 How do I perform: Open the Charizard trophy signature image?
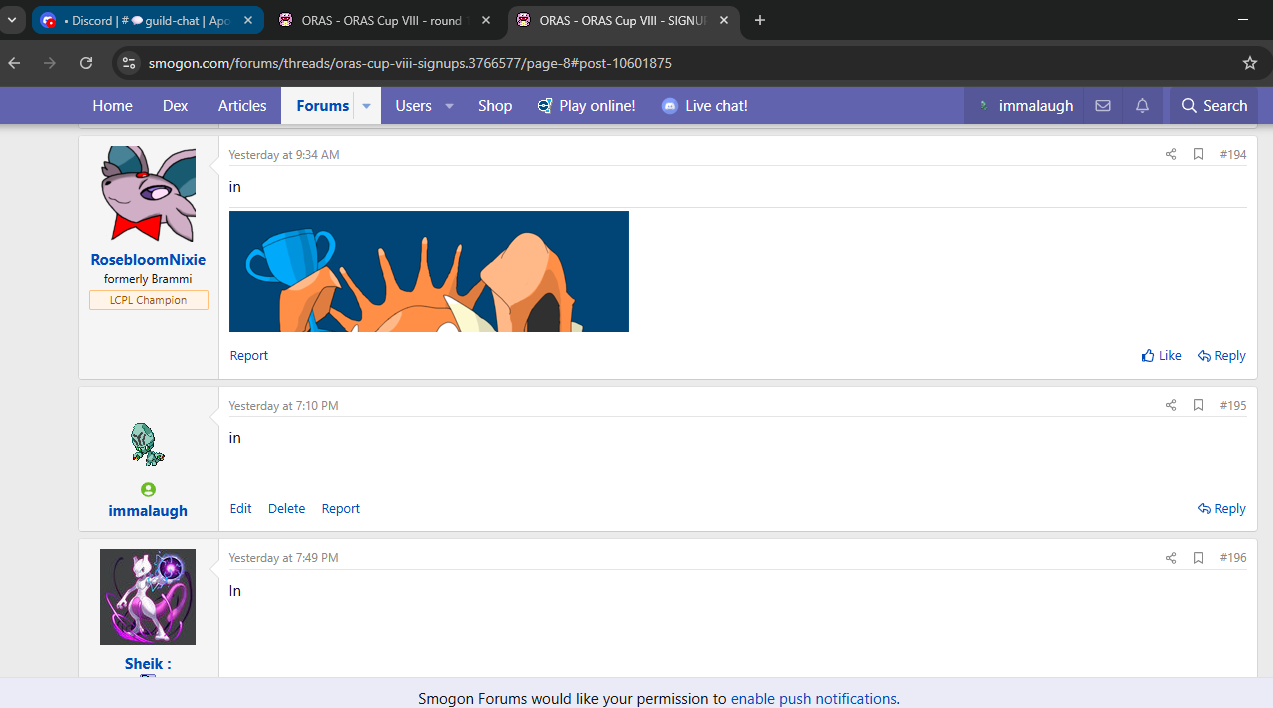click(429, 271)
